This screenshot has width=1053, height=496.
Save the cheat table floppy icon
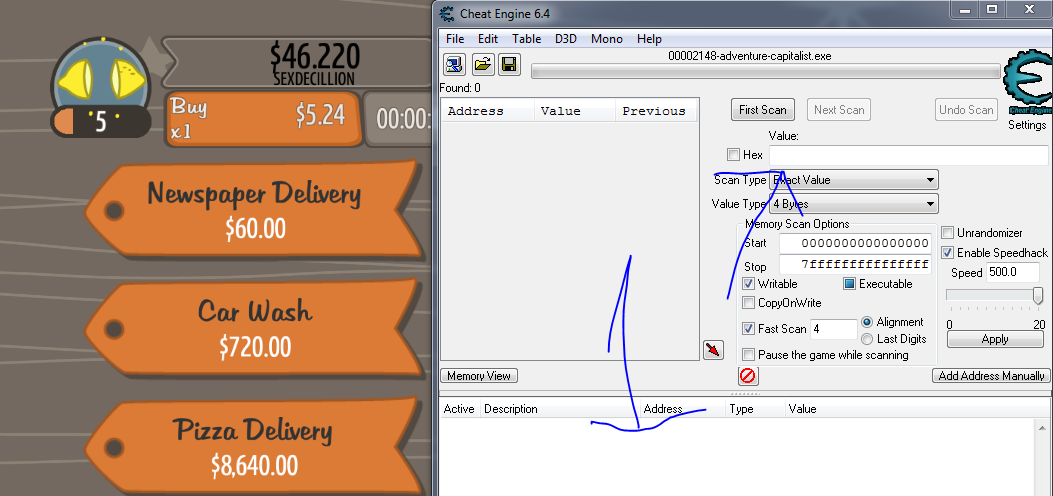508,64
